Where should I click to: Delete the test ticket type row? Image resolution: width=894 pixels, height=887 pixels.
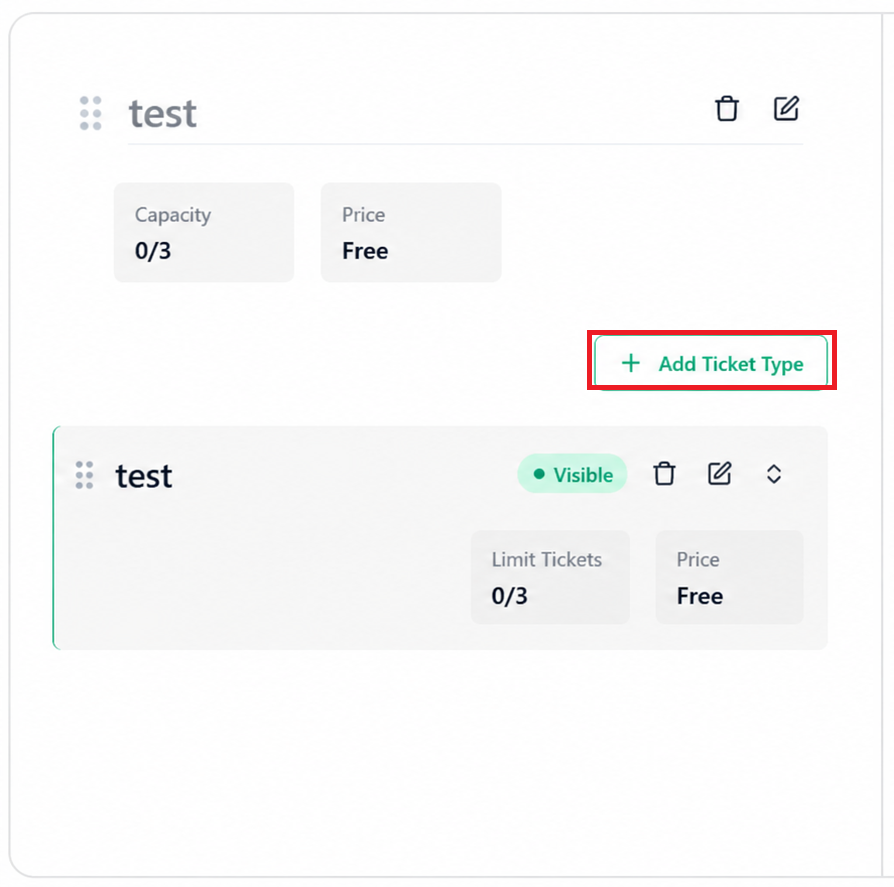[664, 474]
